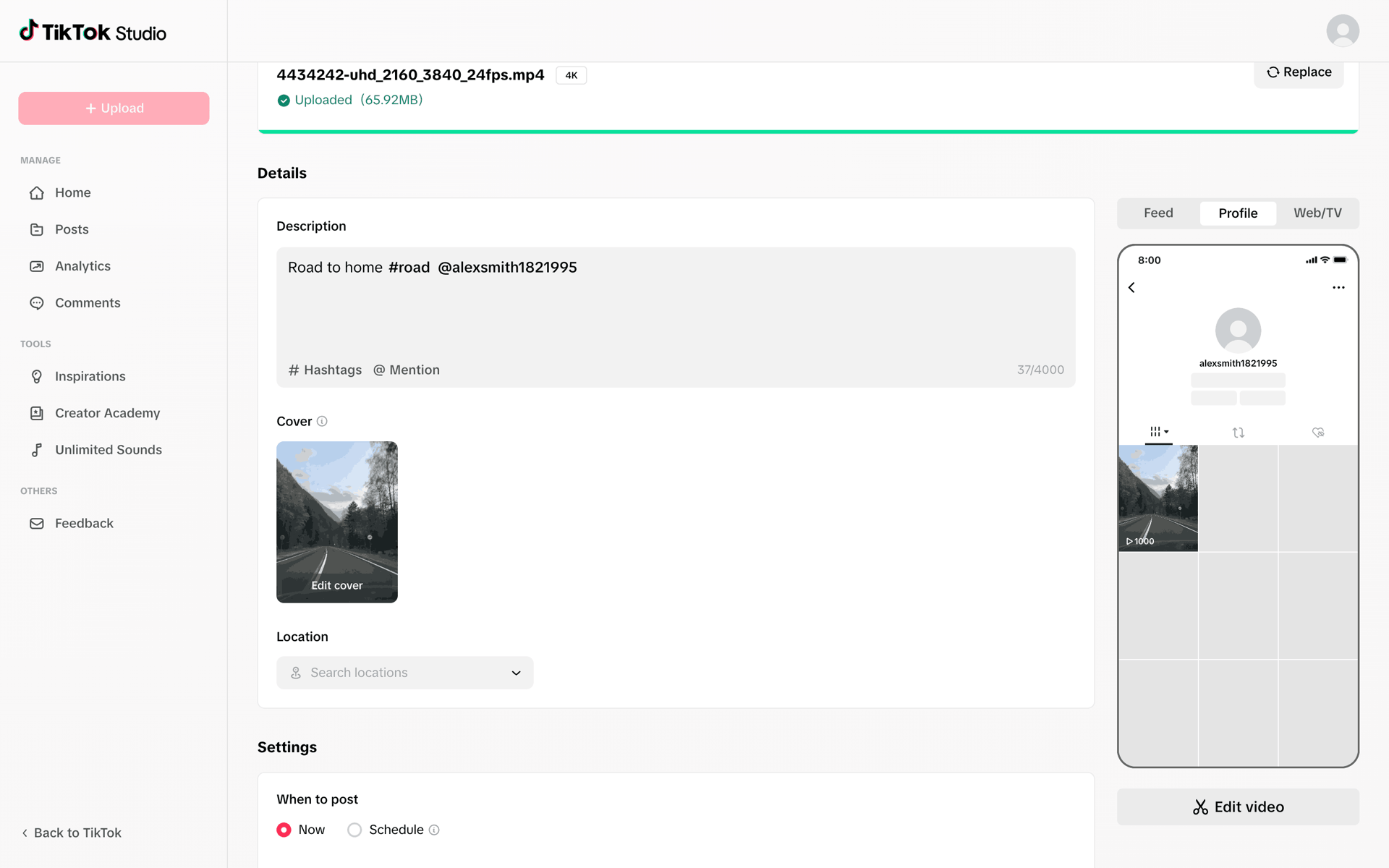Click the back arrow in phone preview
Image resolution: width=1389 pixels, height=868 pixels.
coord(1131,288)
